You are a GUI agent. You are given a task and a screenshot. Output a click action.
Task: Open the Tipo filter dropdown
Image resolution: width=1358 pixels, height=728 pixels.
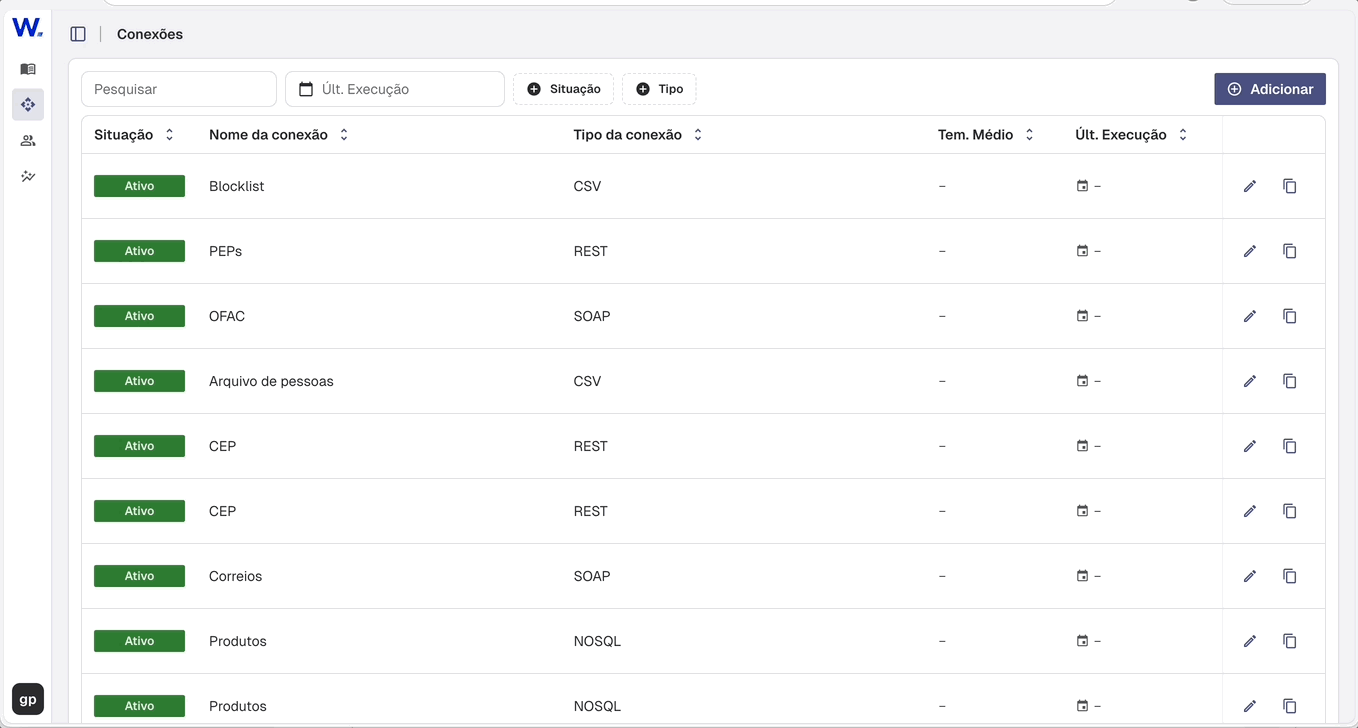point(659,89)
